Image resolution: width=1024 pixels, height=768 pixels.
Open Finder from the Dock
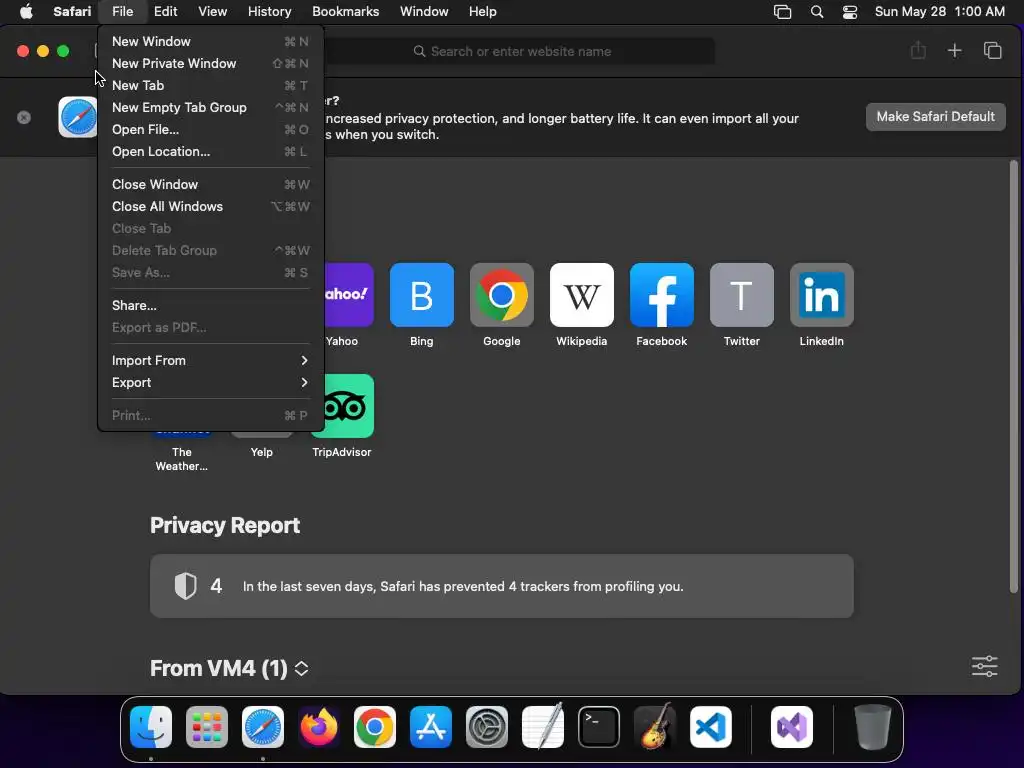(x=151, y=727)
